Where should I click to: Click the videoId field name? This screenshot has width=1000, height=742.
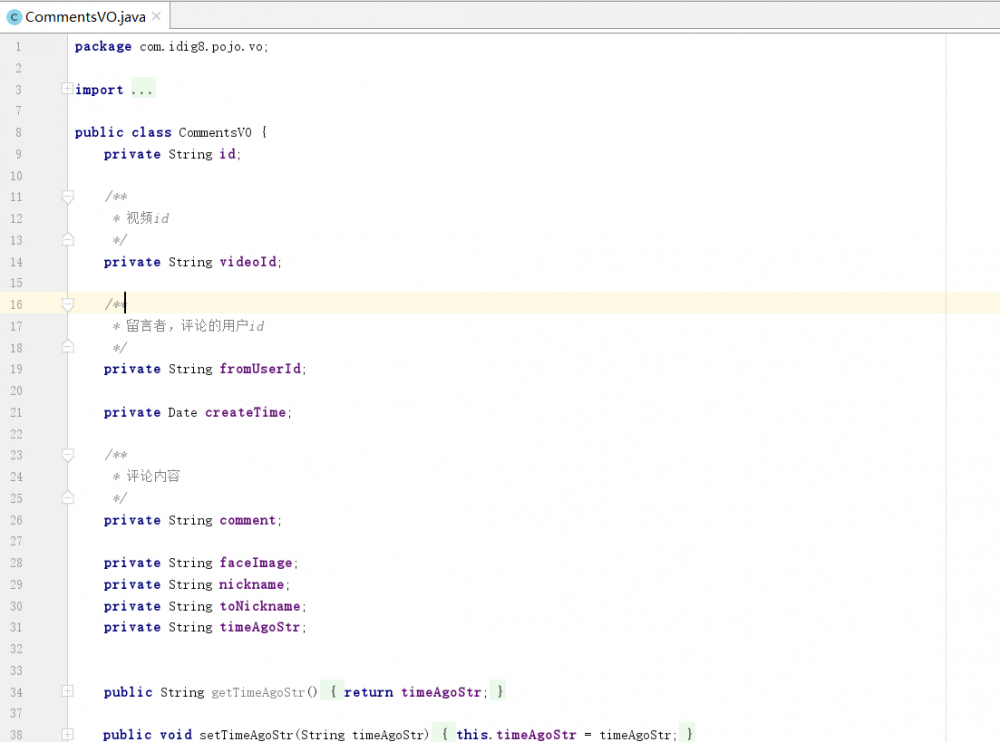click(x=248, y=262)
